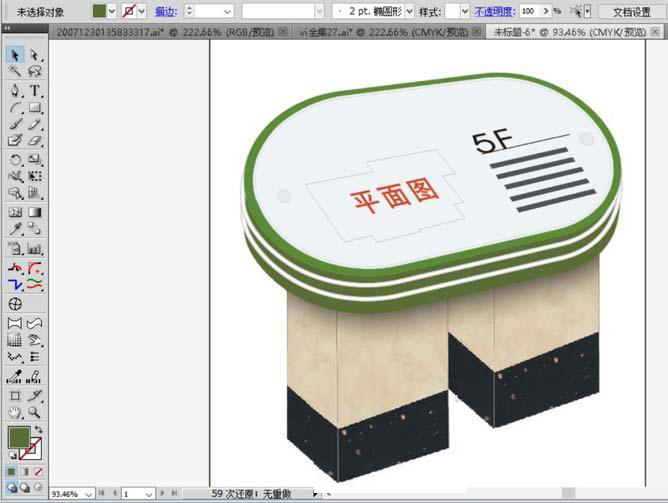Select the Hand pan tool
This screenshot has width=668, height=503.
(x=15, y=412)
